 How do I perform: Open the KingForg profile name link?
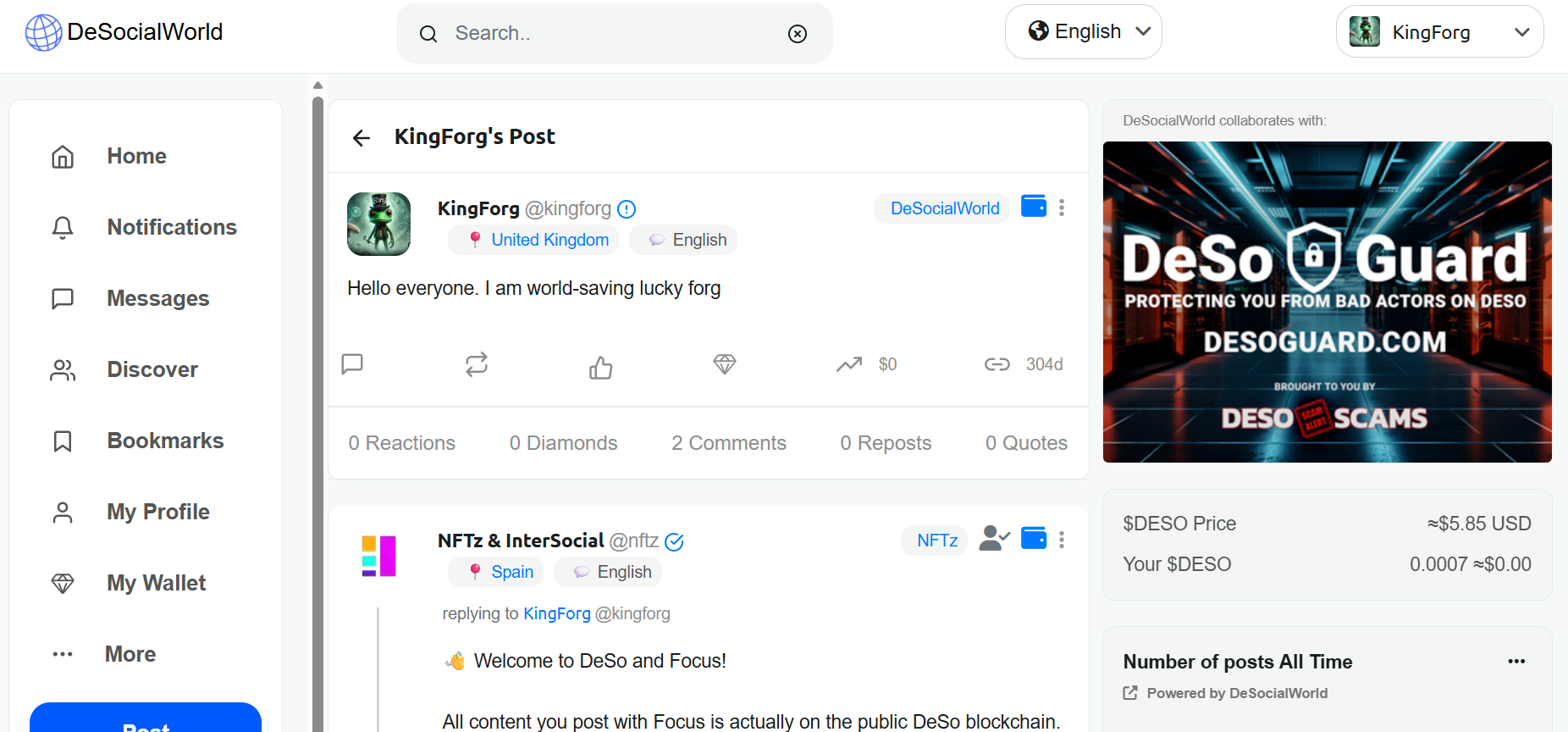coord(478,208)
